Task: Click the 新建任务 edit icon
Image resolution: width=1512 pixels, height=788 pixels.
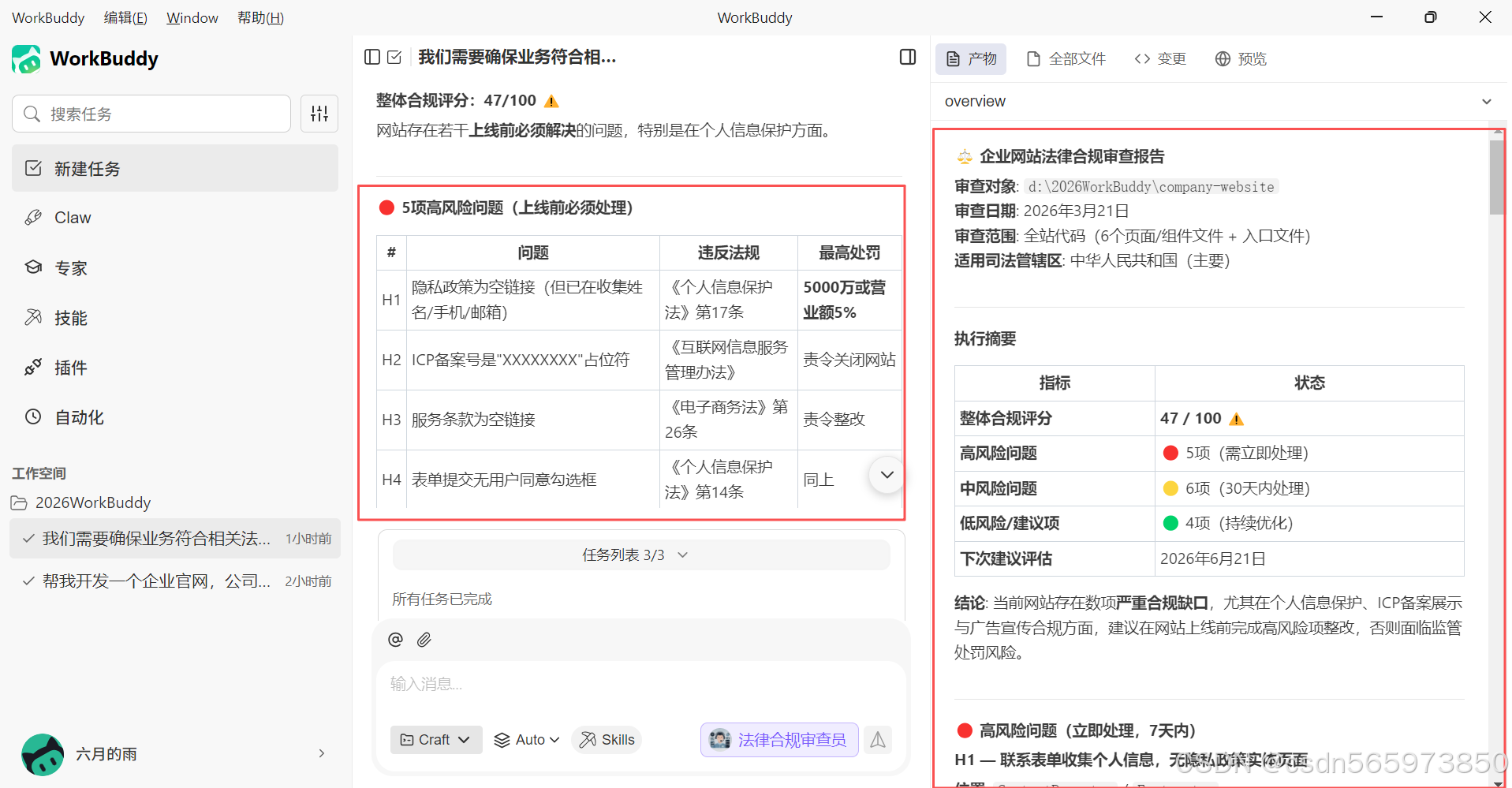Action: 33,168
